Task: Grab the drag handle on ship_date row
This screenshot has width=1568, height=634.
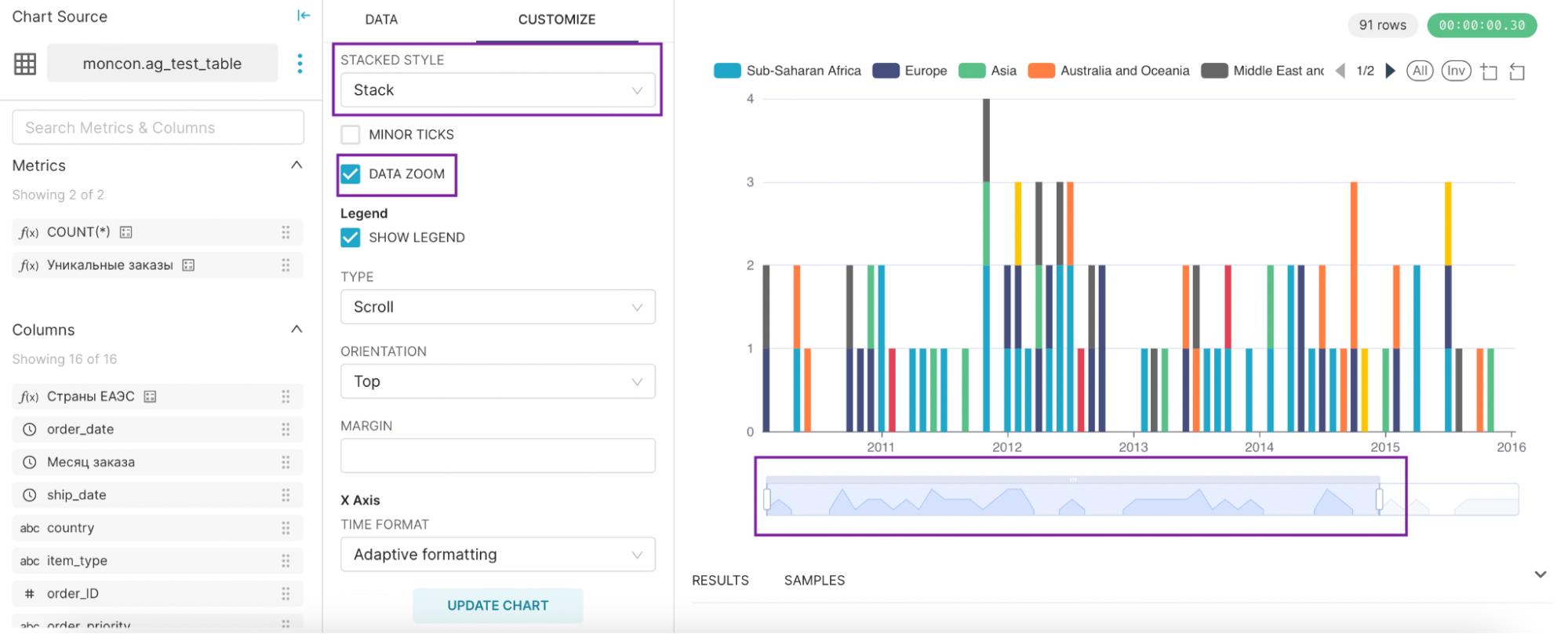Action: (x=286, y=495)
